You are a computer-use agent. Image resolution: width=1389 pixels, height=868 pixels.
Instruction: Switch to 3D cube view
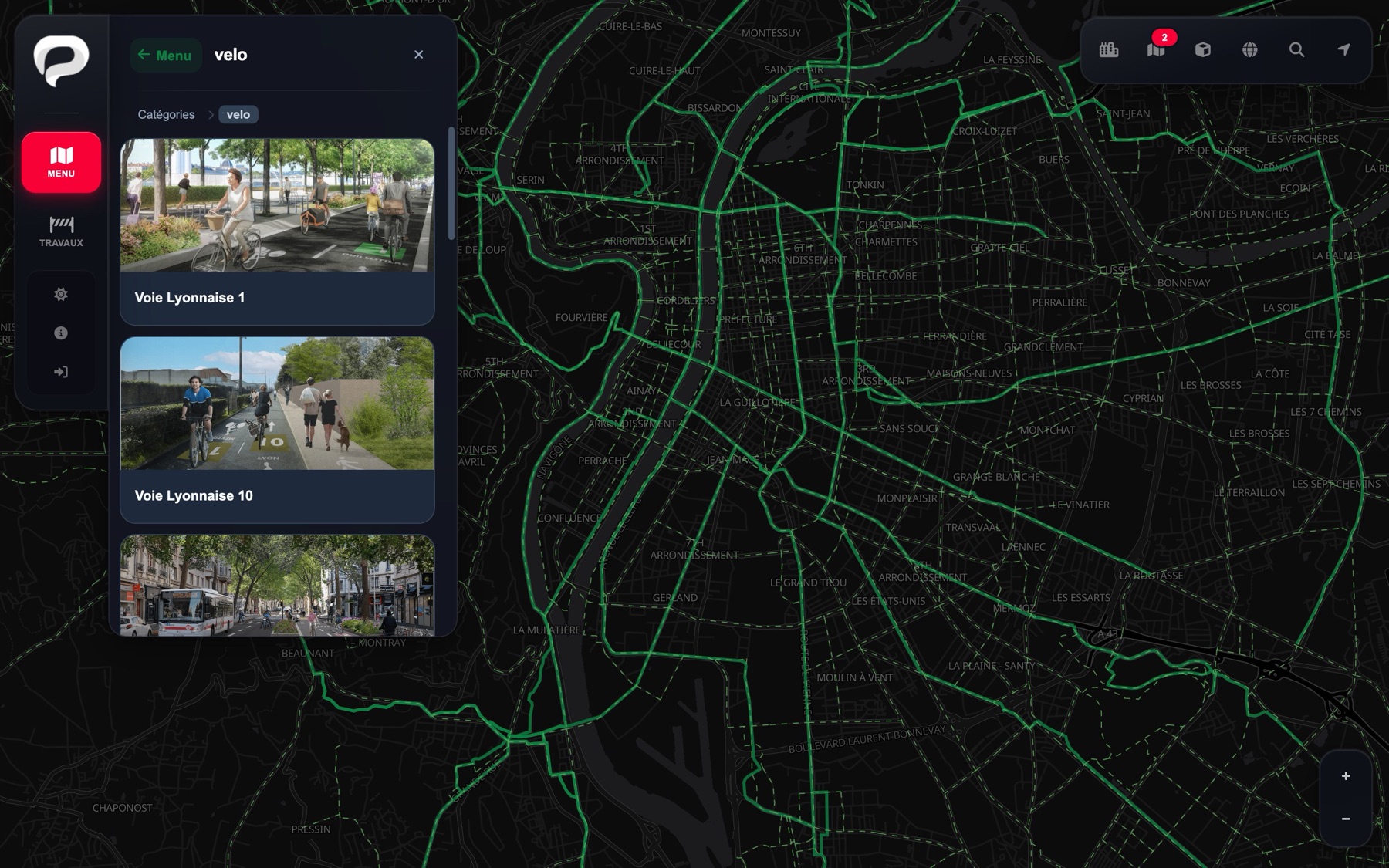1203,49
